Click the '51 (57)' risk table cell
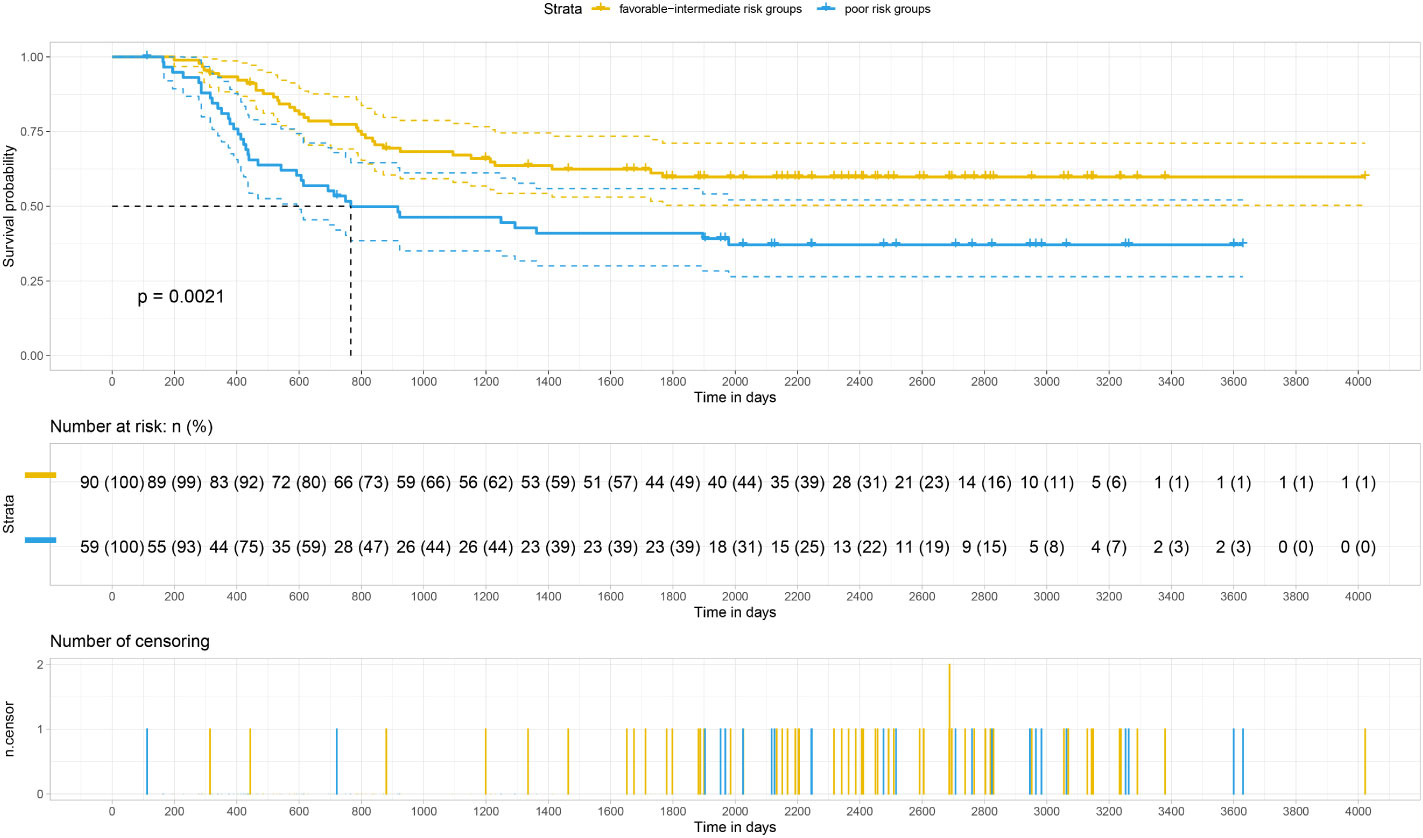Viewport: 1423px width, 838px height. click(x=610, y=483)
